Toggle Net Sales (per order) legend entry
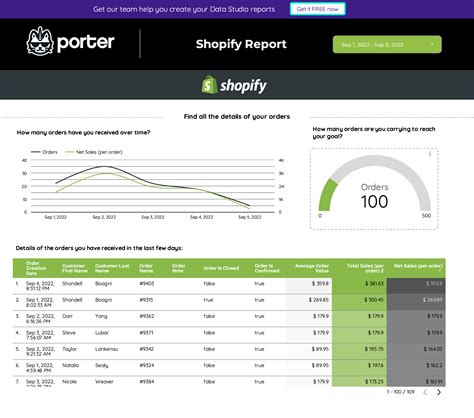Image resolution: width=474 pixels, height=418 pixels. 94,152
